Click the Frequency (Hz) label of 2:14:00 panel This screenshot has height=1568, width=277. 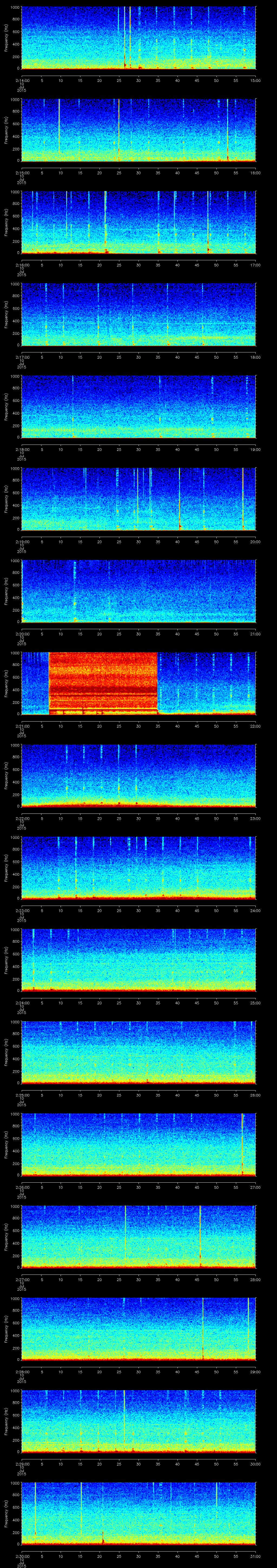(6, 38)
